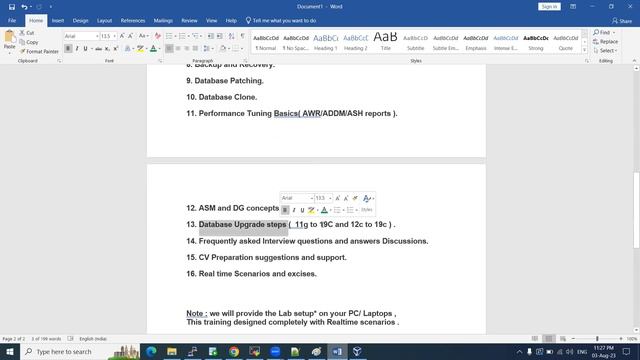Click the Undo arrow in the Quick Access Toolbar
This screenshot has width=640, height=360.
click(24, 7)
